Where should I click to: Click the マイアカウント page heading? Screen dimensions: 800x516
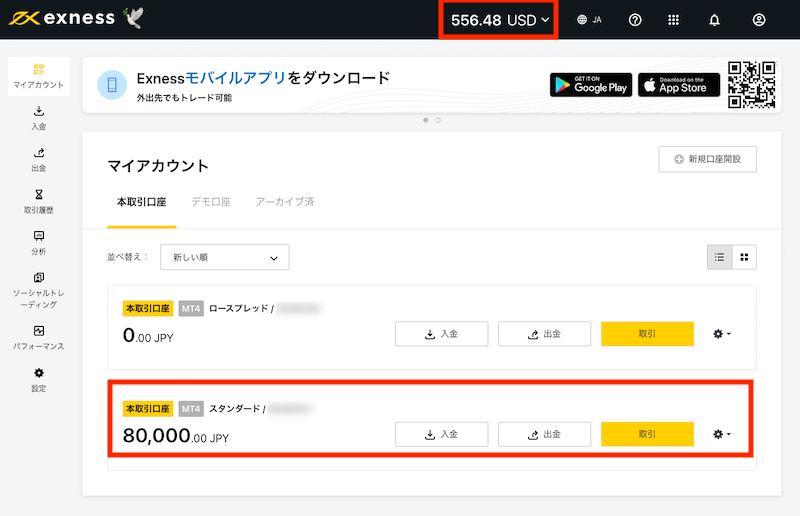[158, 166]
